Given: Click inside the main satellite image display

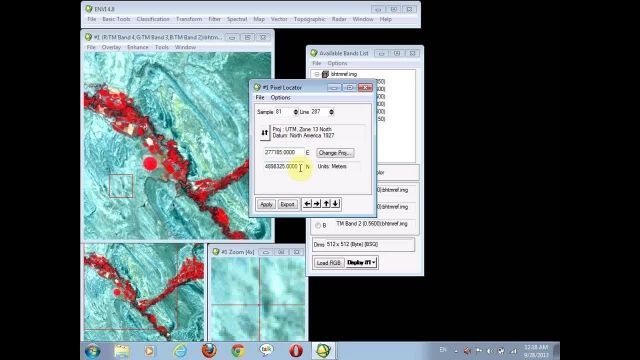Looking at the screenshot, I should tap(178, 146).
